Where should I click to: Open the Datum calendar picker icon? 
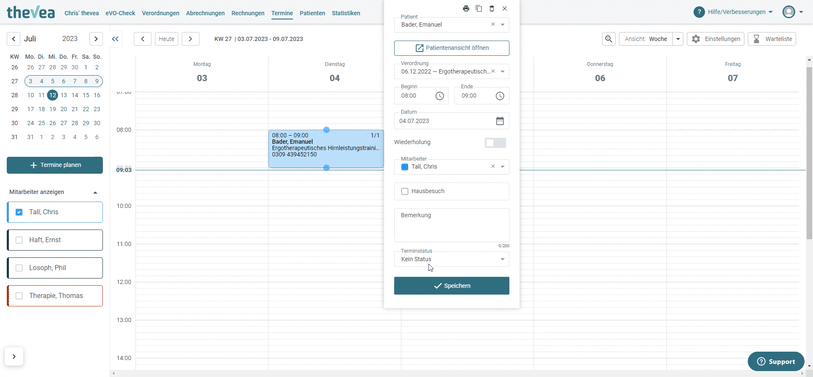tap(500, 121)
